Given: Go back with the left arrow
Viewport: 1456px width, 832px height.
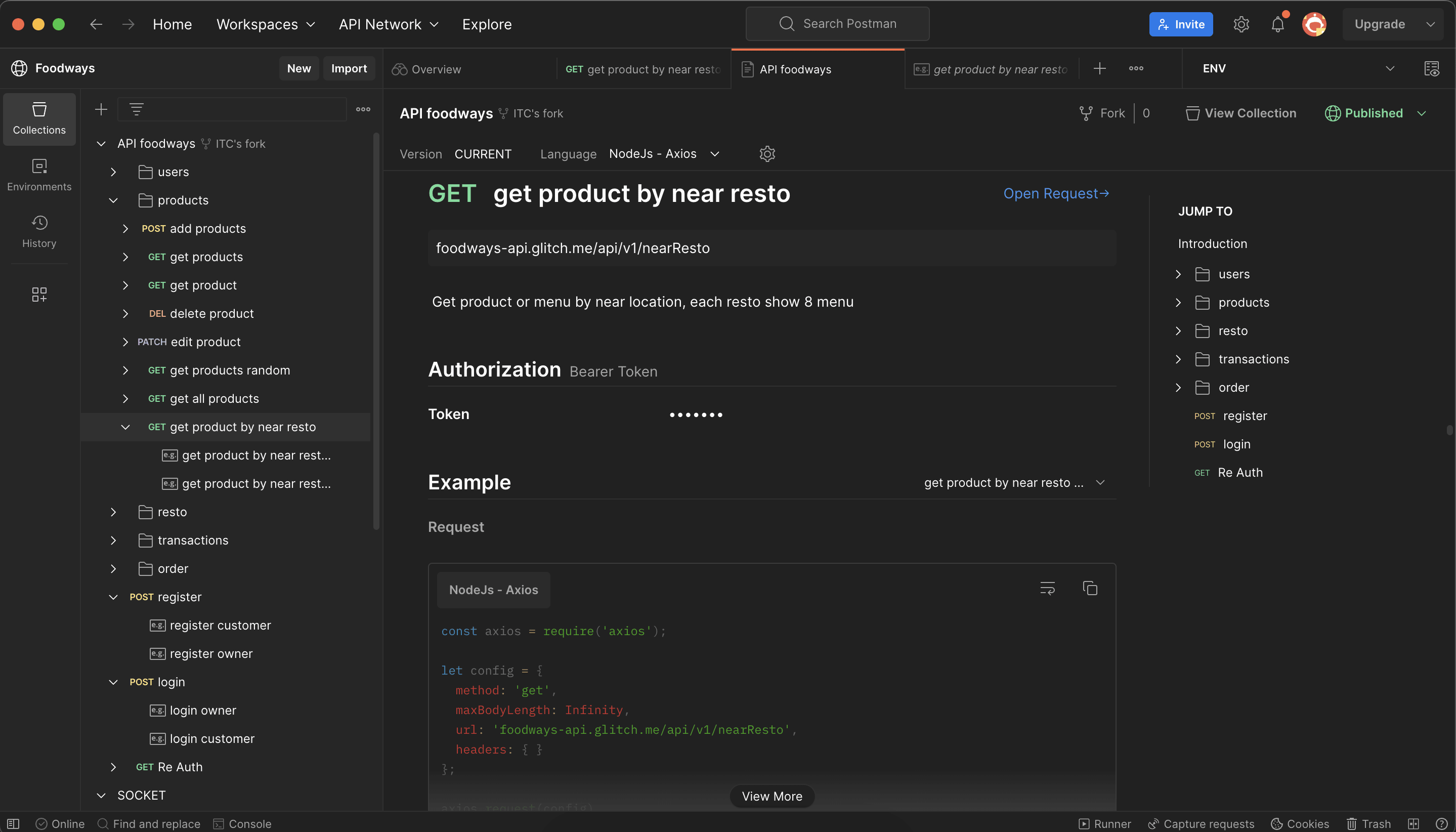Looking at the screenshot, I should click(96, 24).
